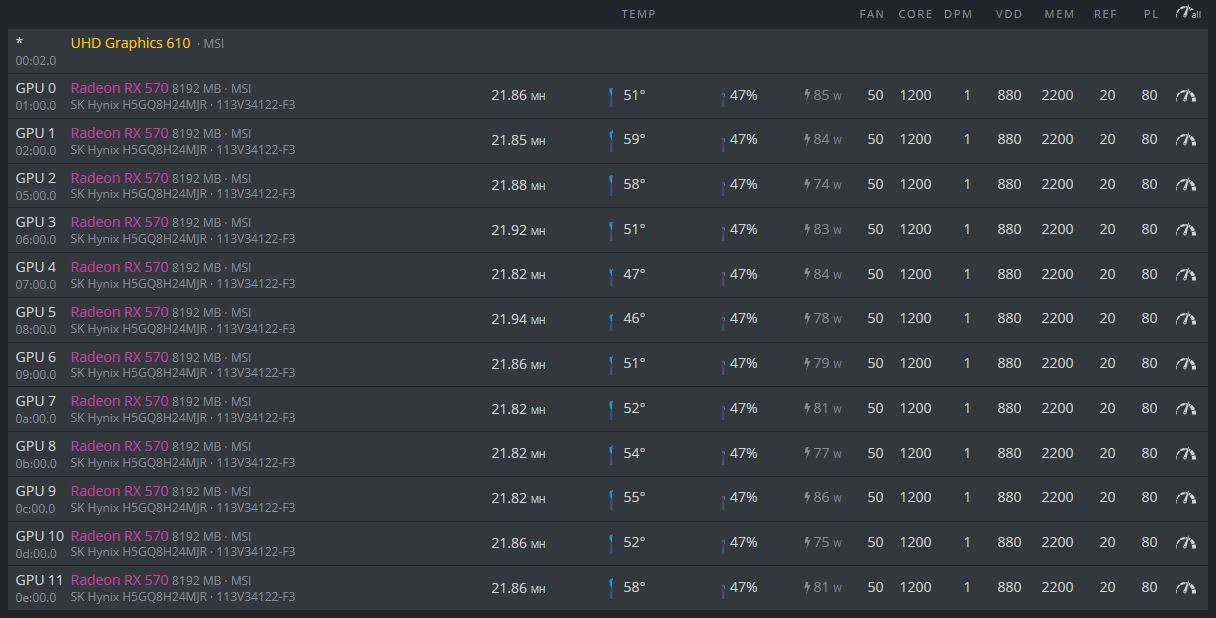Viewport: 1216px width, 618px height.
Task: Click the FAN column header
Action: 872,14
